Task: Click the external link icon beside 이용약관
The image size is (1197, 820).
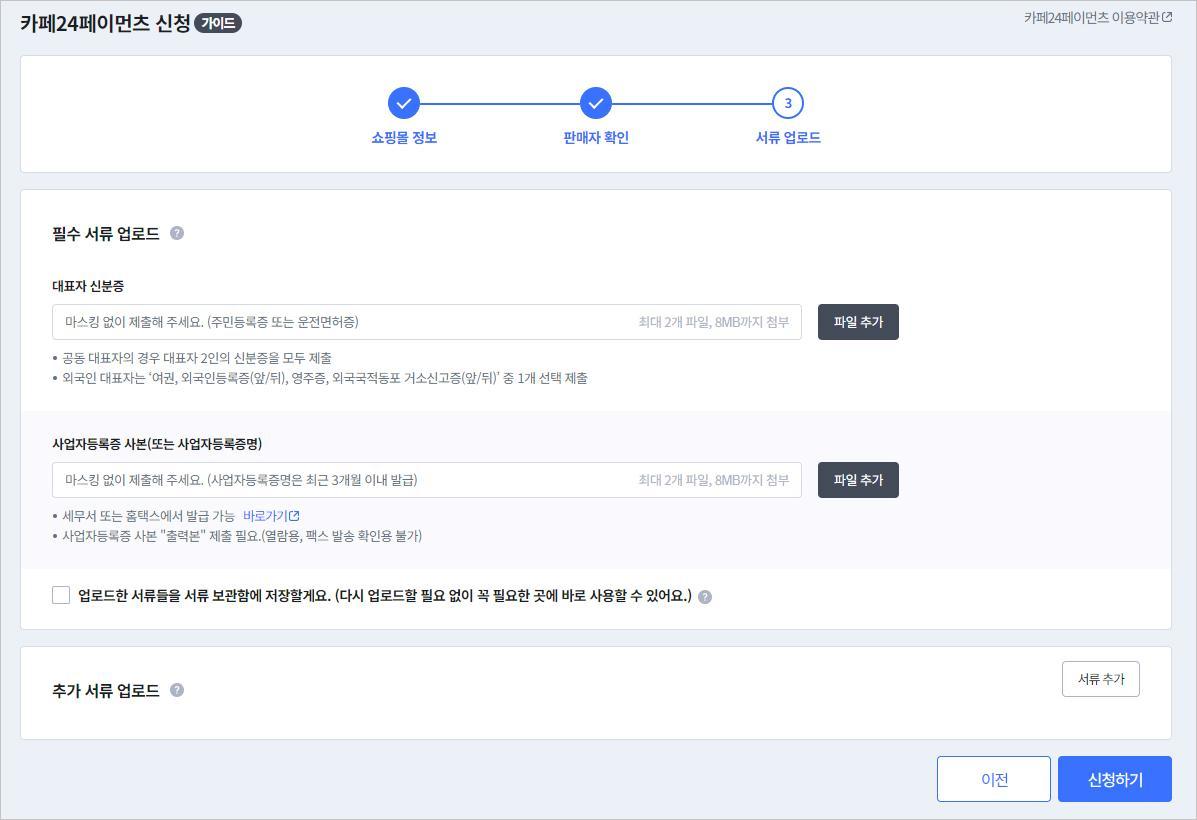Action: point(1166,17)
